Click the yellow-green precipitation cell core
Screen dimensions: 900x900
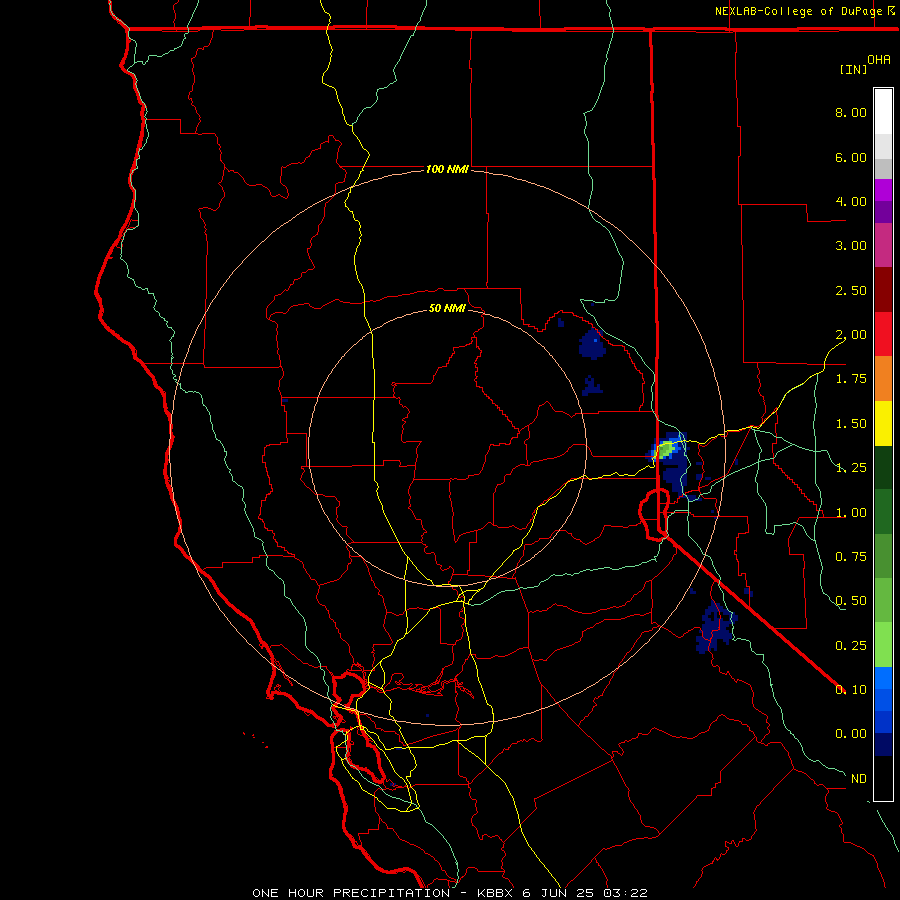[665, 449]
